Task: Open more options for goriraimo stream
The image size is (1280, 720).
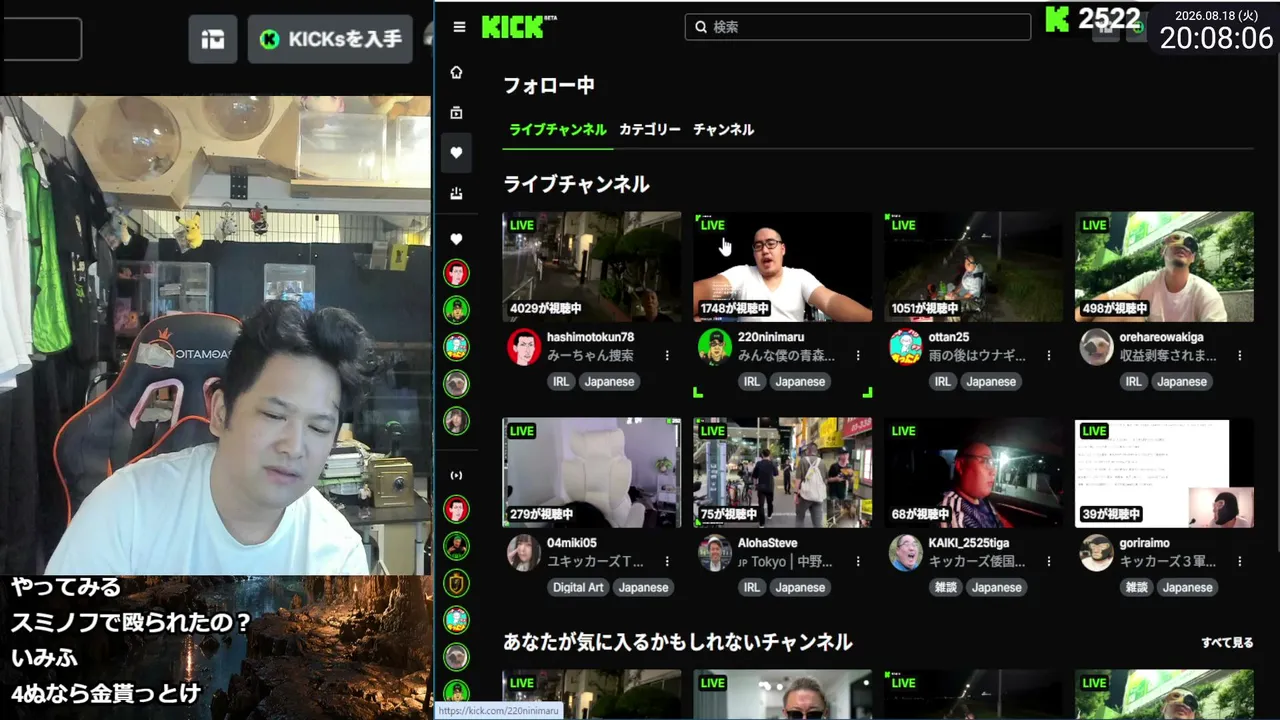Action: [1240, 561]
